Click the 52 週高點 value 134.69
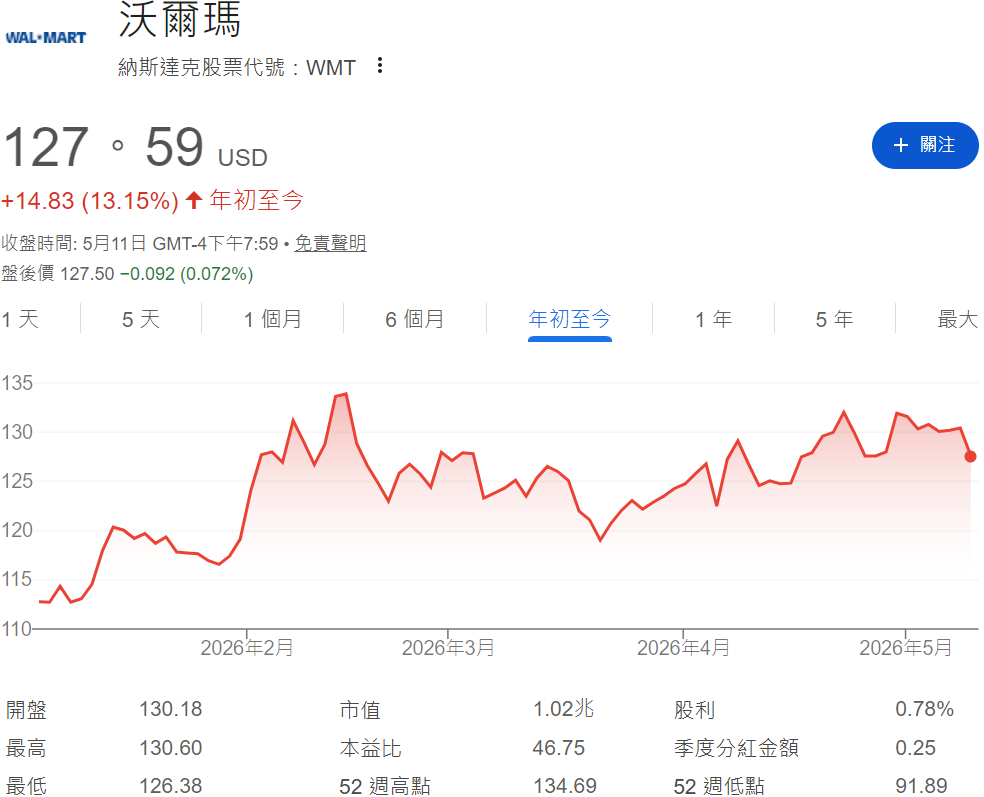Viewport: 984px width, 797px height. click(565, 786)
